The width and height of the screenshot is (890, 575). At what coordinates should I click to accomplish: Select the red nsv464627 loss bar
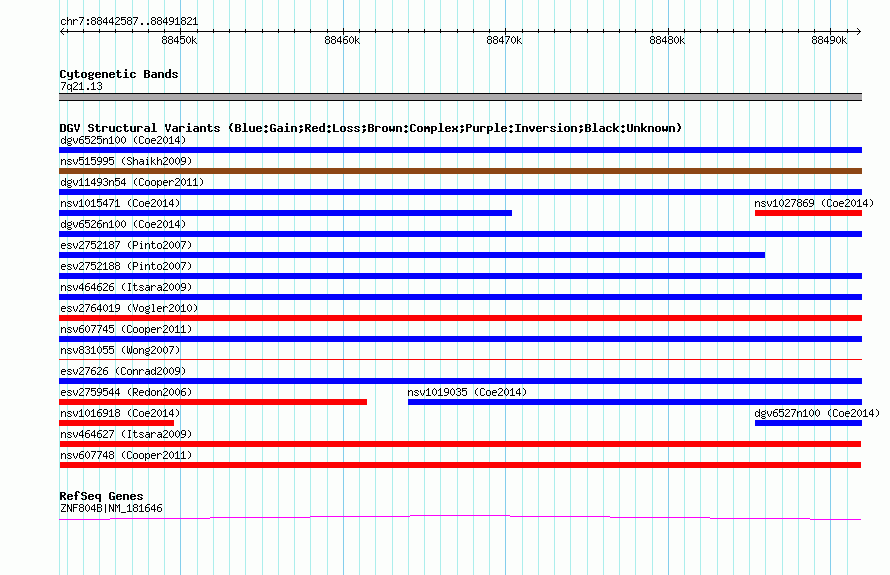point(460,444)
